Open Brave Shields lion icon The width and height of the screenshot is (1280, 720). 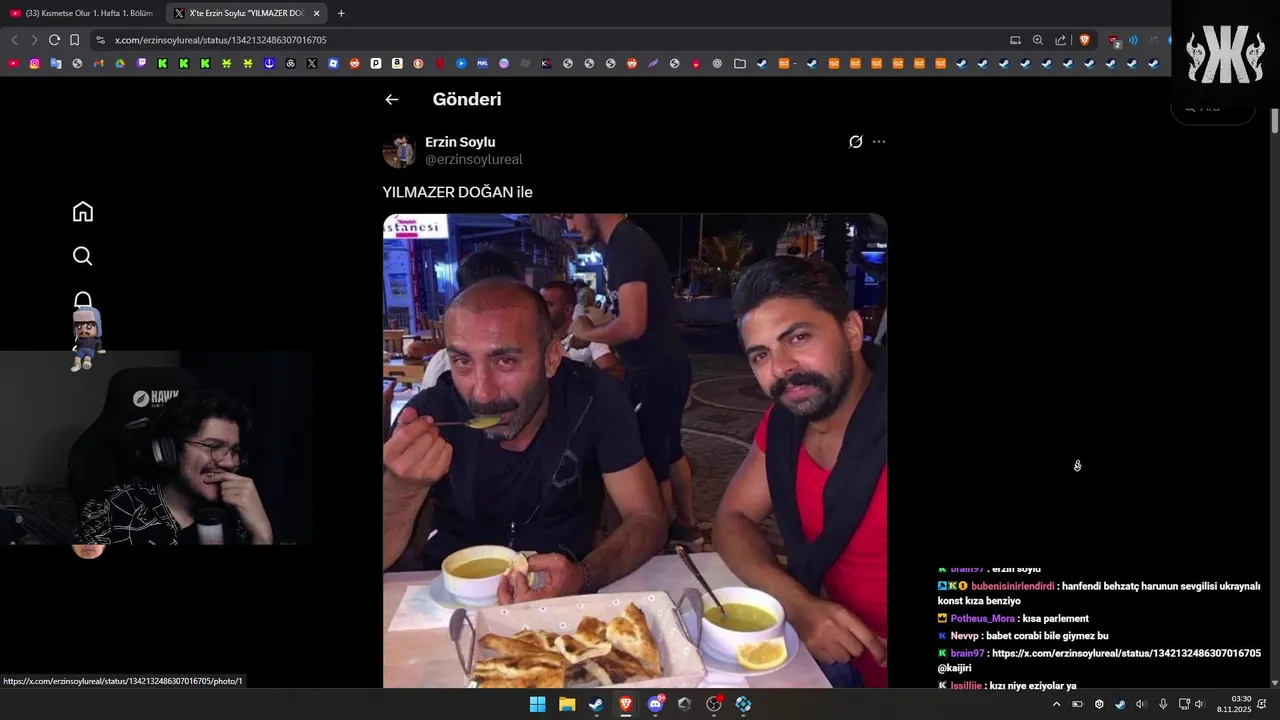point(1084,40)
